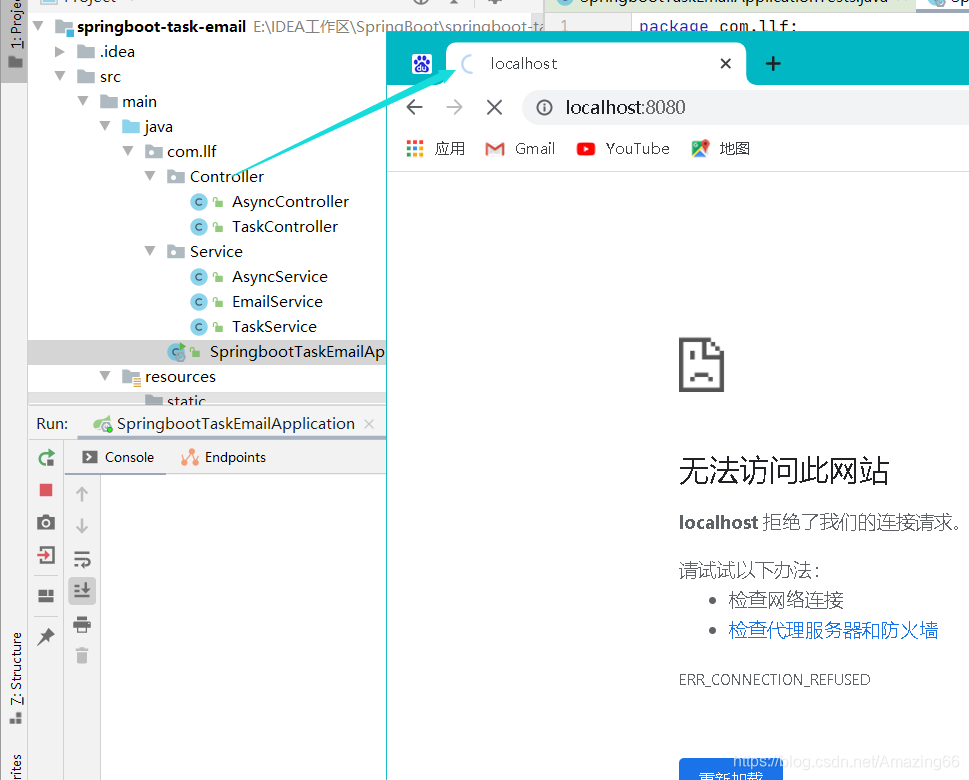Click the ERR_CONNECTION_REFUSED error code text

click(774, 680)
